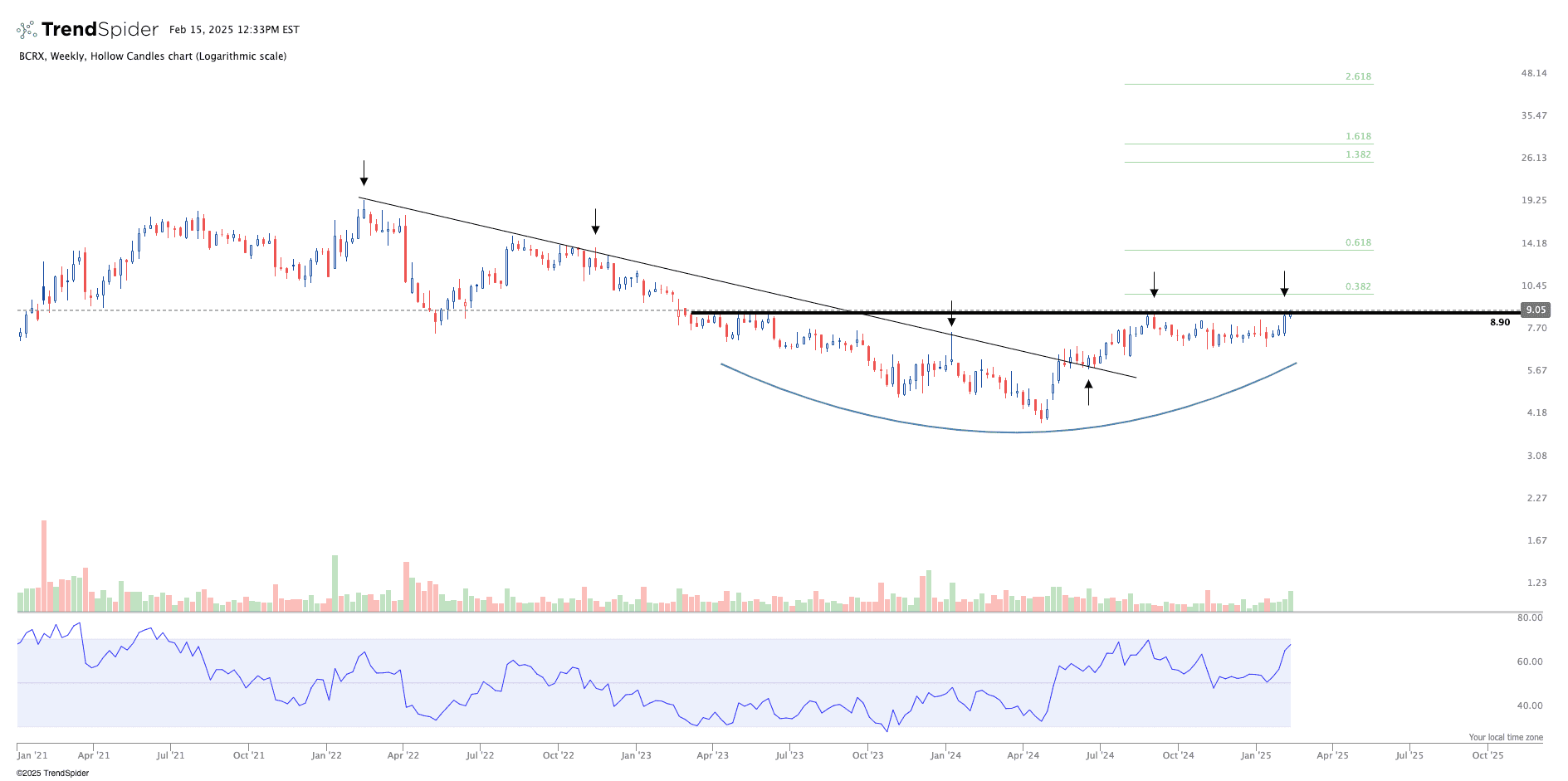The width and height of the screenshot is (1568, 781).
Task: Click the 'Your local time zone' text
Action: pyautogui.click(x=1505, y=737)
